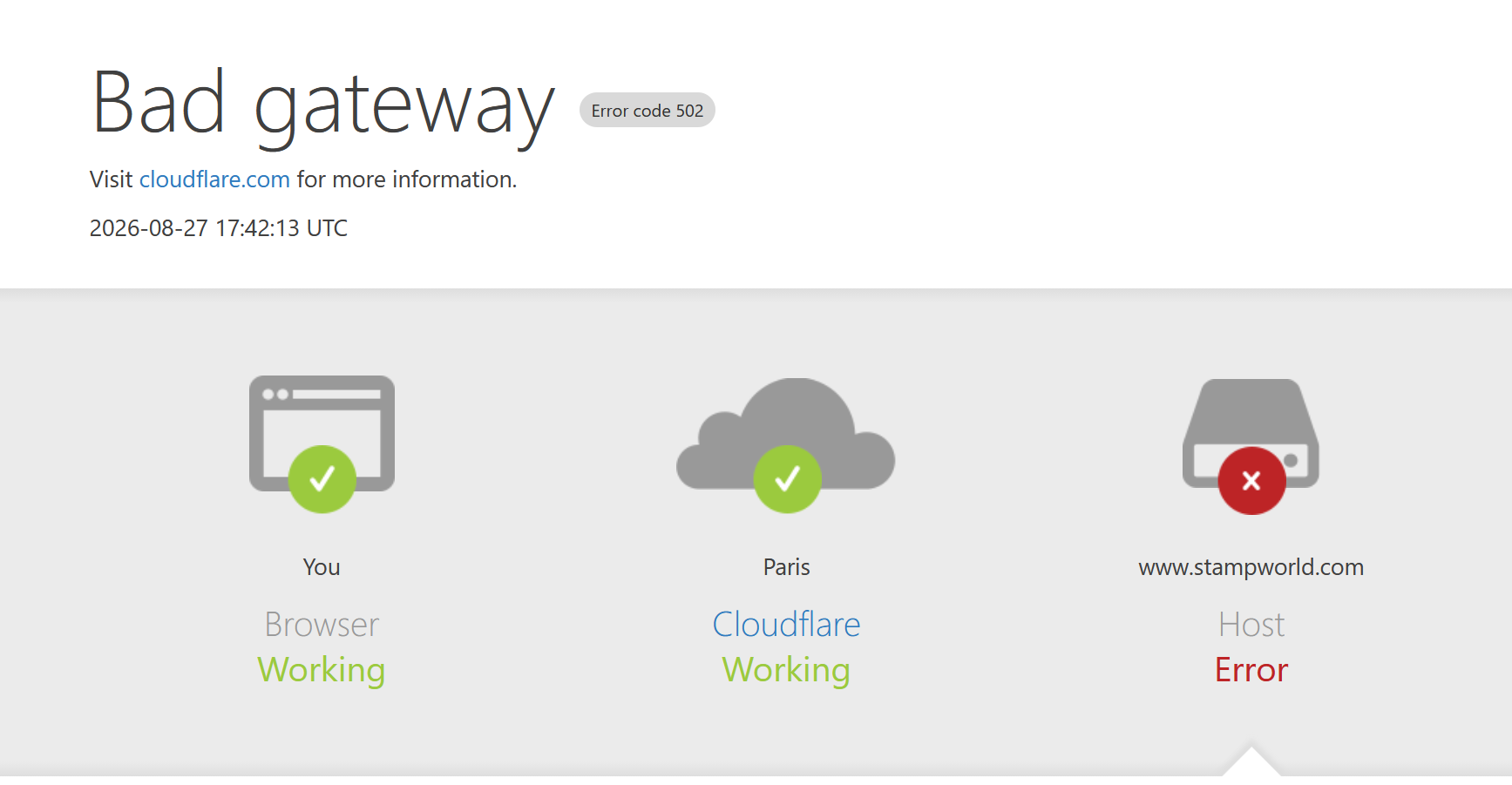Click the Host label text
The width and height of the screenshot is (1512, 785).
[1251, 625]
